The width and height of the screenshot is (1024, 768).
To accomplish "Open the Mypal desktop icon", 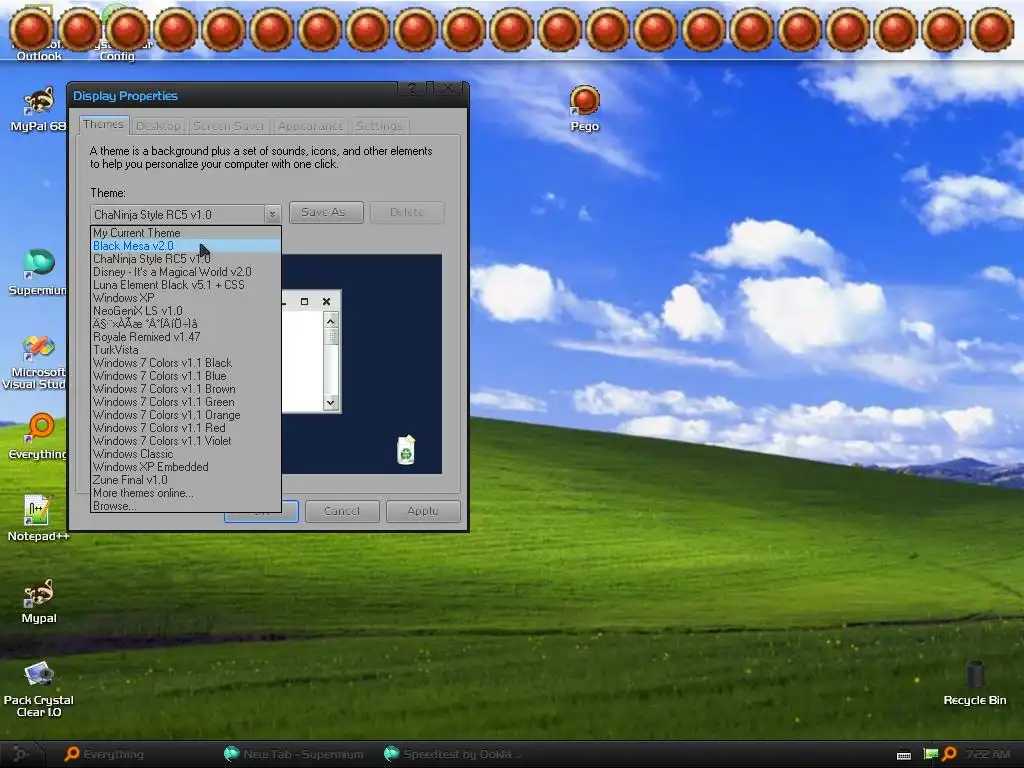I will tap(39, 600).
